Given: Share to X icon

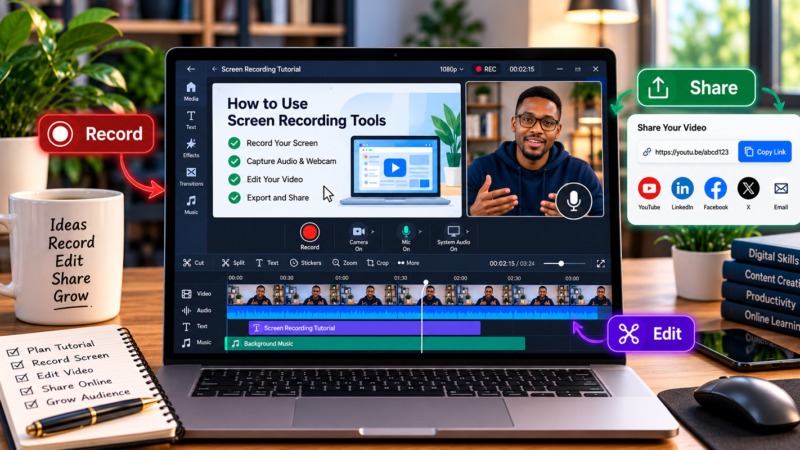Looking at the screenshot, I should [x=748, y=189].
